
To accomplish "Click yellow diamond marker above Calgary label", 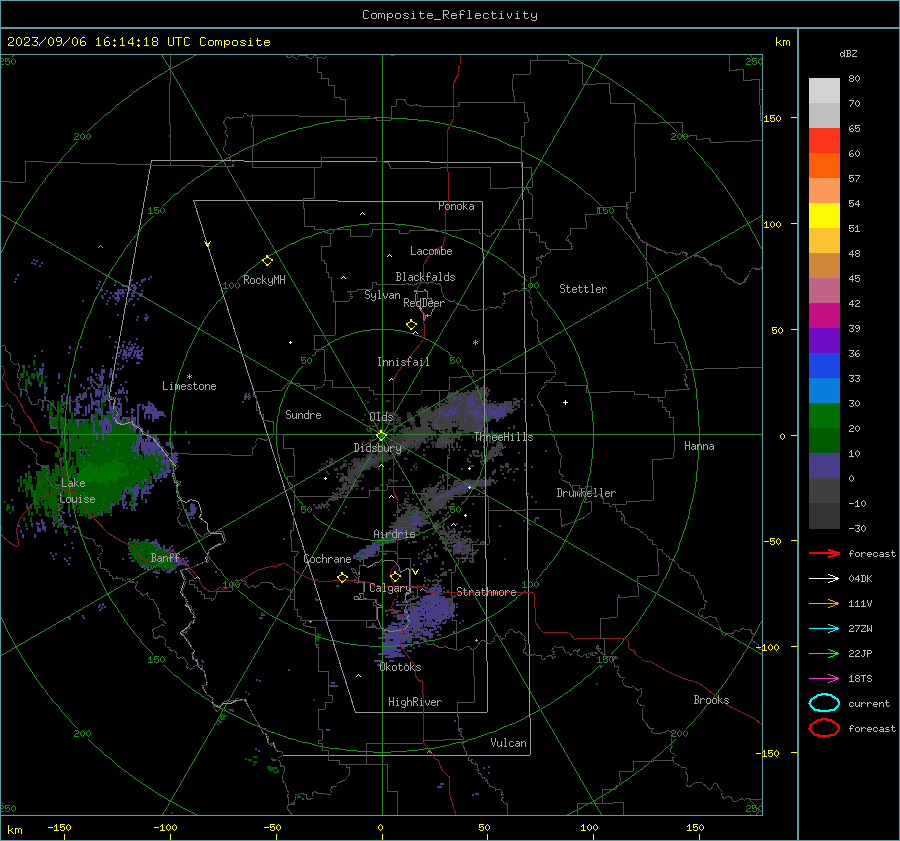I will point(395,576).
